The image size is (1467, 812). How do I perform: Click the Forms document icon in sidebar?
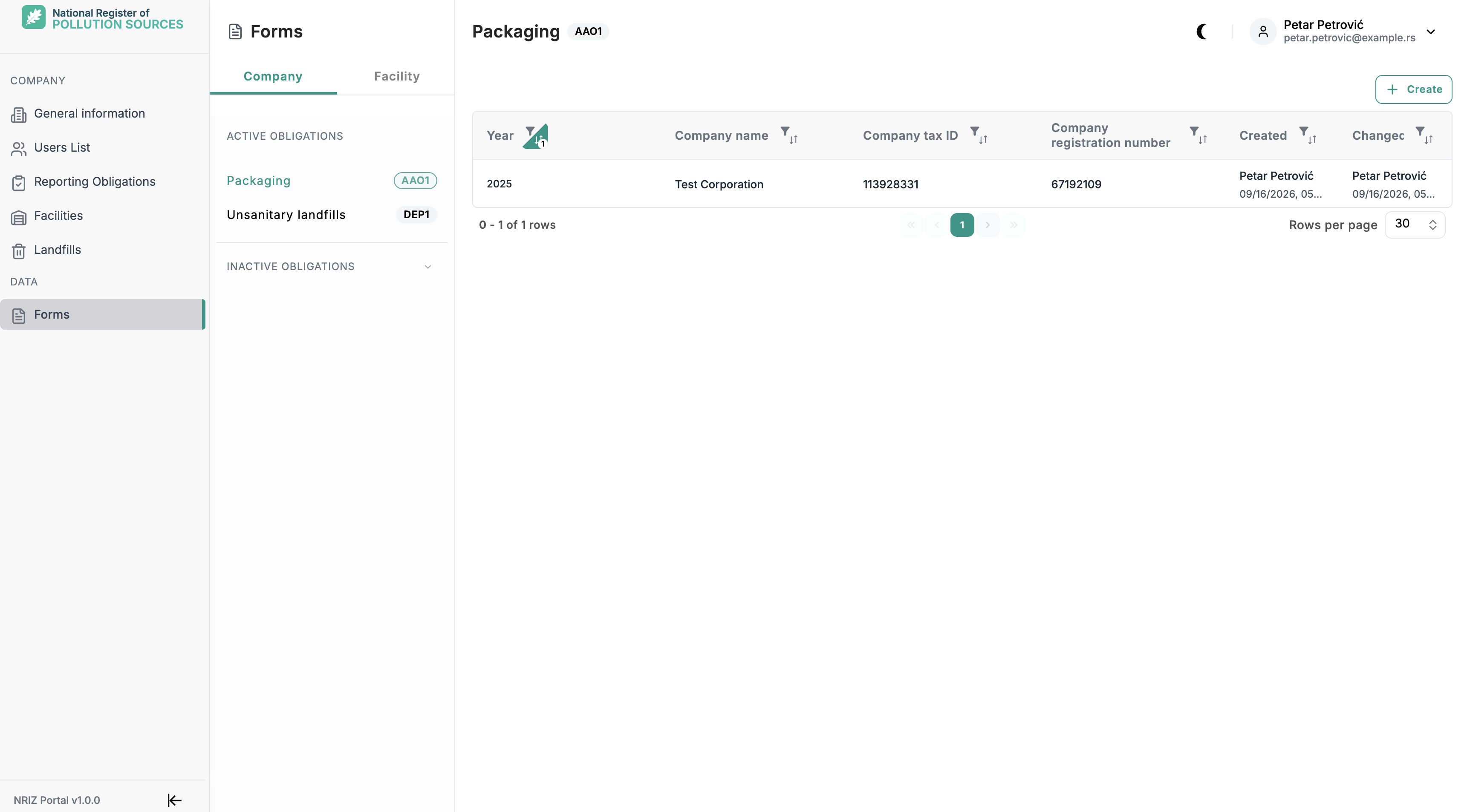(19, 315)
